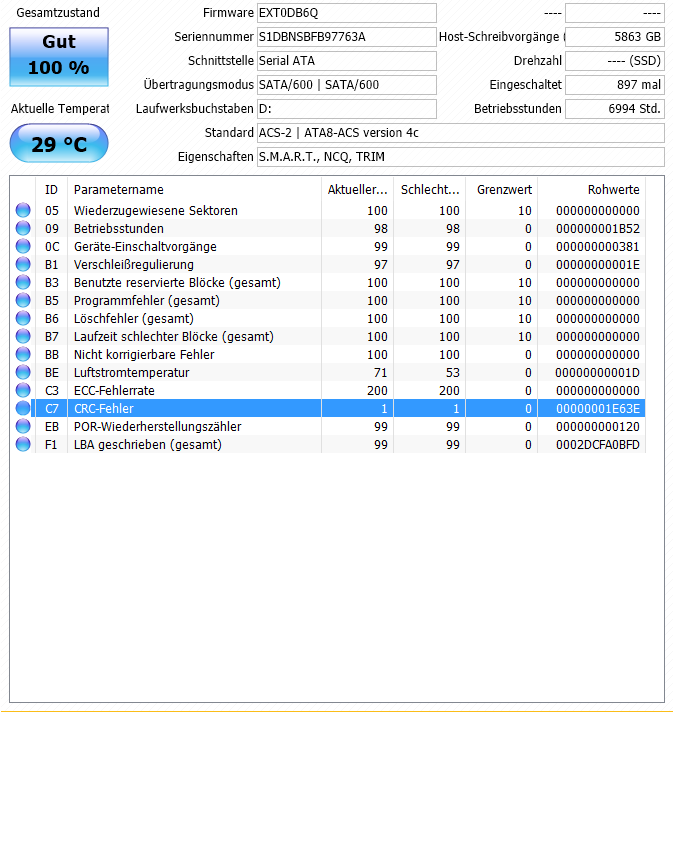Click the Gut 100 % health status button
This screenshot has height=847, width=673.
[59, 56]
